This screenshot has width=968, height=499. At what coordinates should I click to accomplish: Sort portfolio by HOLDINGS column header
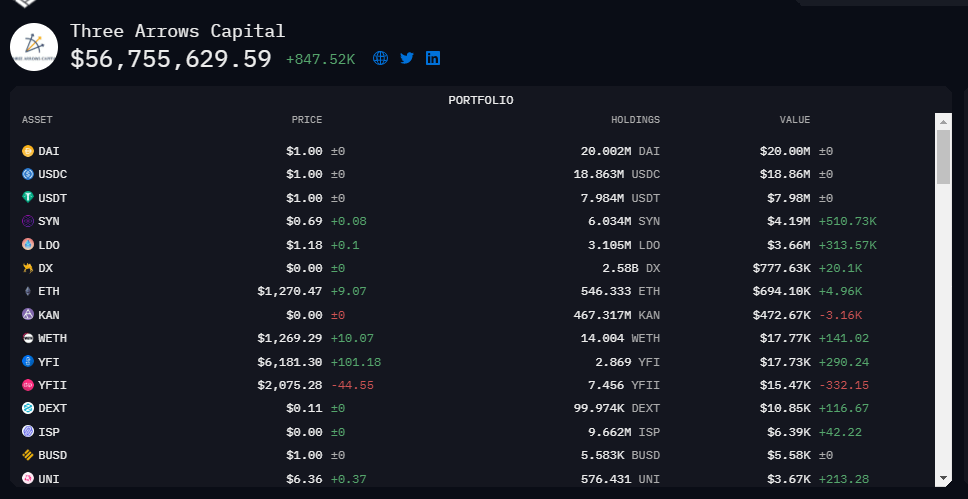[635, 120]
